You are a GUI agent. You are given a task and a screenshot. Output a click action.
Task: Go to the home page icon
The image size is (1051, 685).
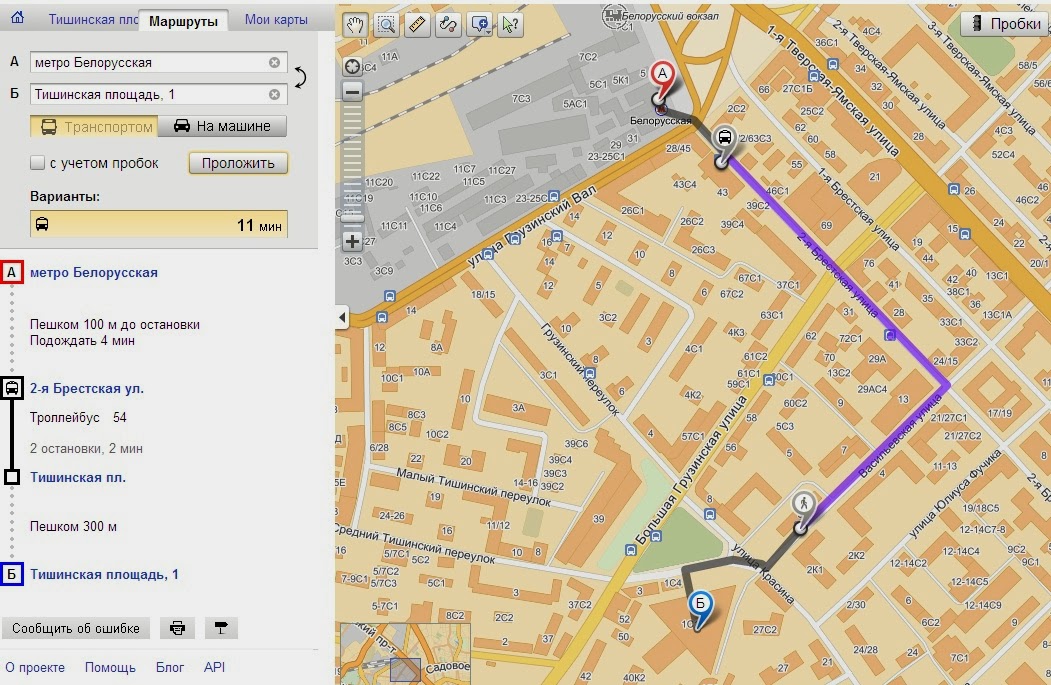(17, 17)
